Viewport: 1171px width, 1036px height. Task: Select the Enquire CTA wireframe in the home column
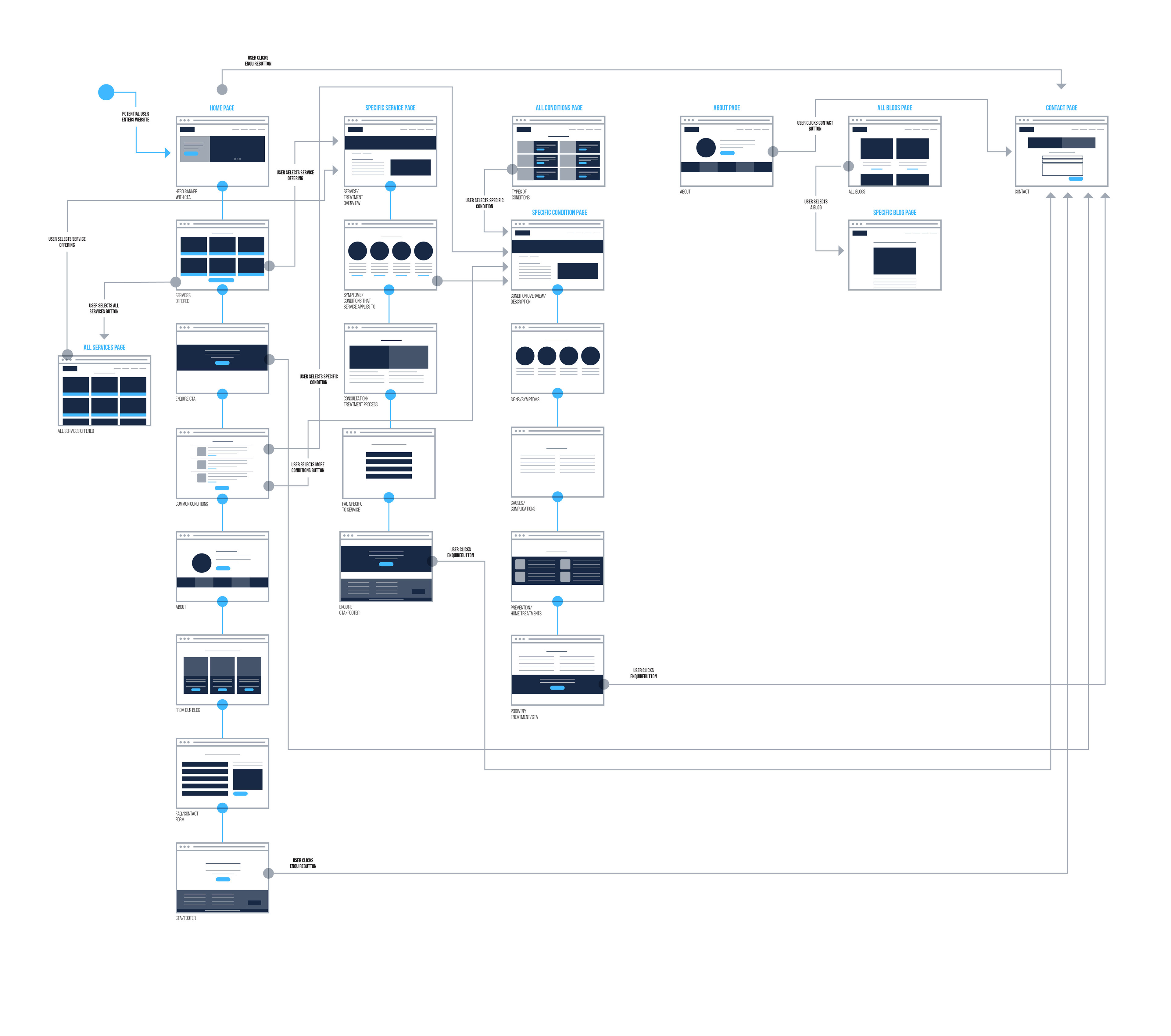[x=222, y=359]
